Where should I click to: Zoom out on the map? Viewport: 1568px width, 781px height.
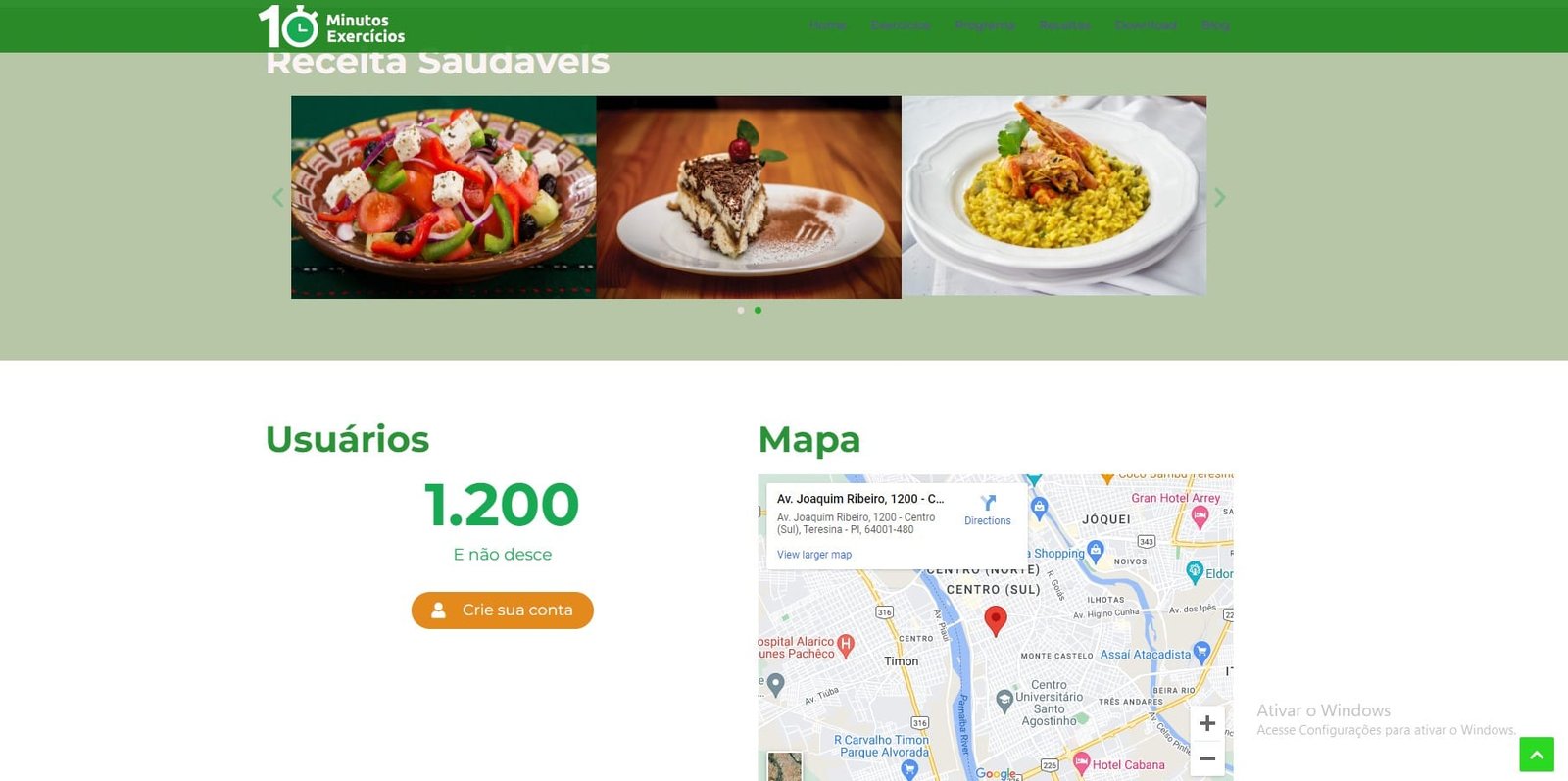point(1207,758)
